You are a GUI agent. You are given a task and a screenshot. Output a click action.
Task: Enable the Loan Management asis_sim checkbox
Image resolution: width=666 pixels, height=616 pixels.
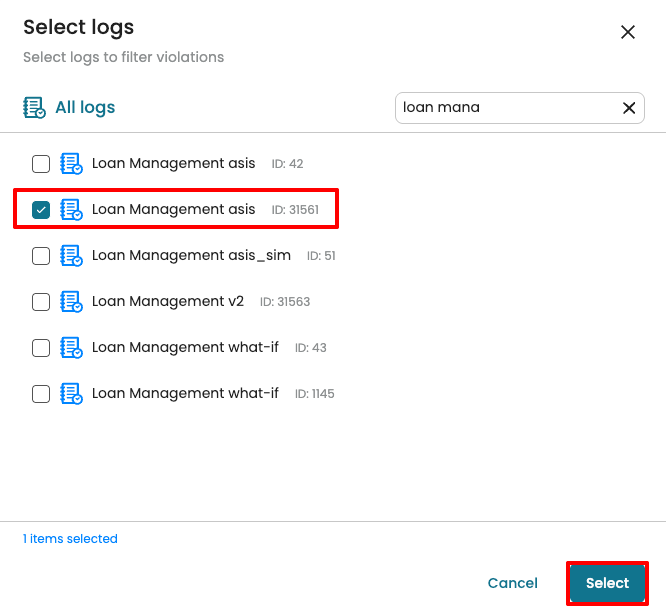tap(41, 256)
